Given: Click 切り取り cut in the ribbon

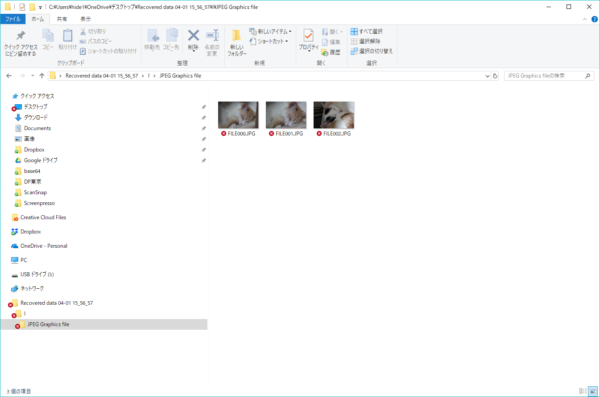Looking at the screenshot, I should click(93, 31).
